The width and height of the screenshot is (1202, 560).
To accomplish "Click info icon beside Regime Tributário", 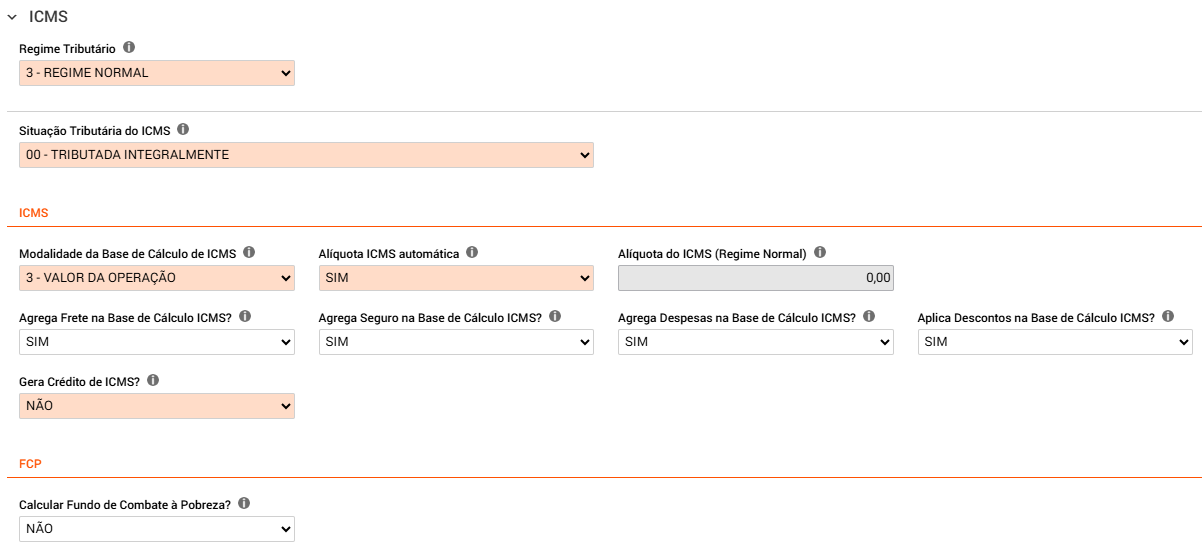I will tap(129, 47).
